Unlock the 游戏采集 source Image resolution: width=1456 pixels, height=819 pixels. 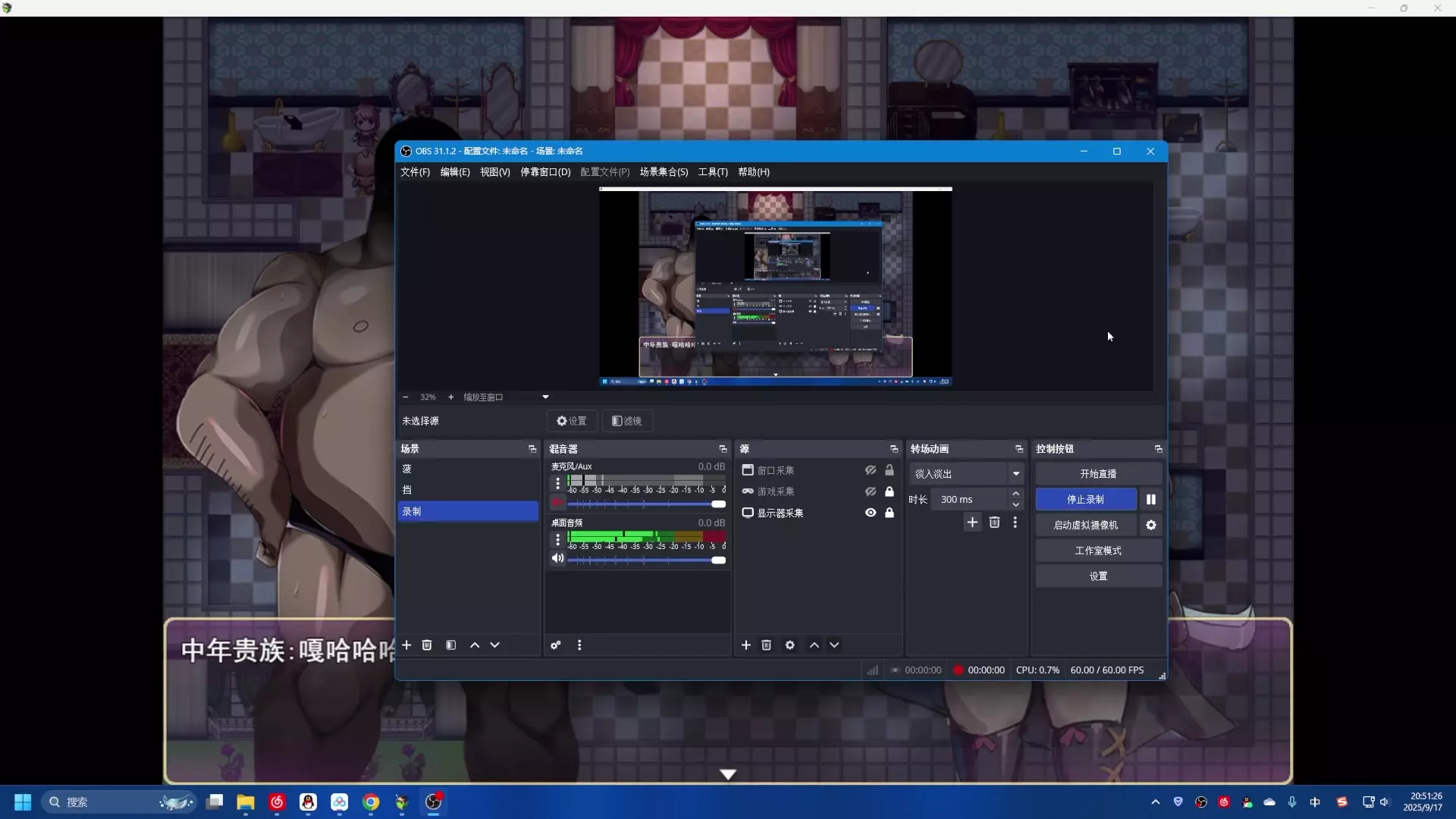890,491
